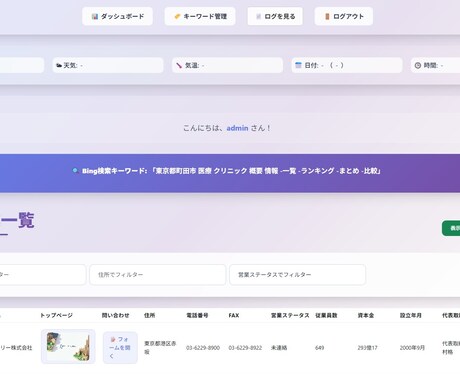Viewport: 460px width, 380px height.
Task: Click the FAX column header
Action: tap(234, 315)
